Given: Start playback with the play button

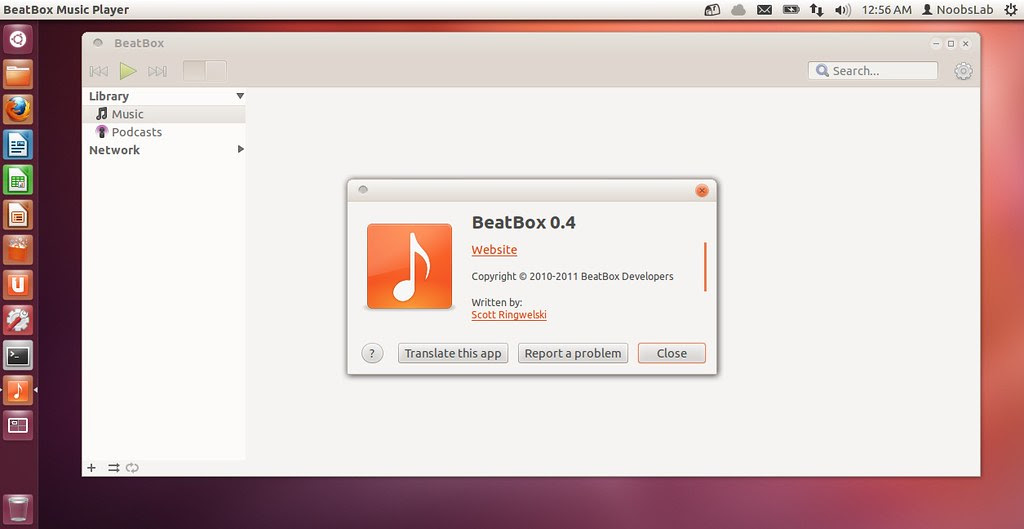Looking at the screenshot, I should click(128, 71).
